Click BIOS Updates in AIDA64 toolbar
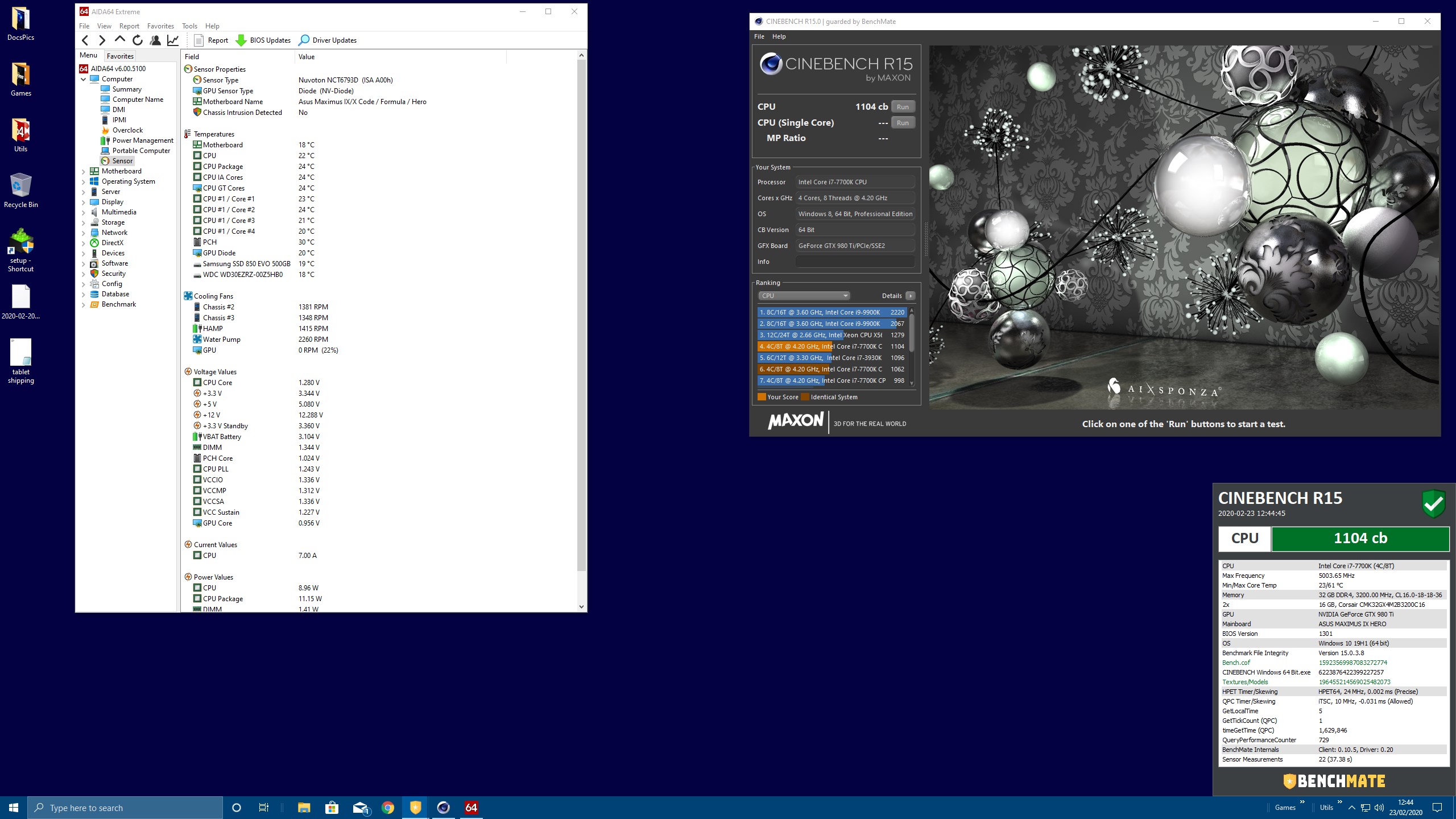1456x819 pixels. (263, 40)
